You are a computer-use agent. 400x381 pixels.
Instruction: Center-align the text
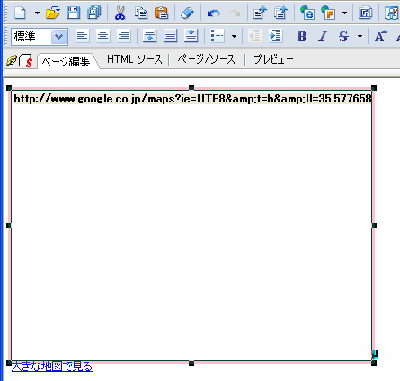pyautogui.click(x=103, y=36)
